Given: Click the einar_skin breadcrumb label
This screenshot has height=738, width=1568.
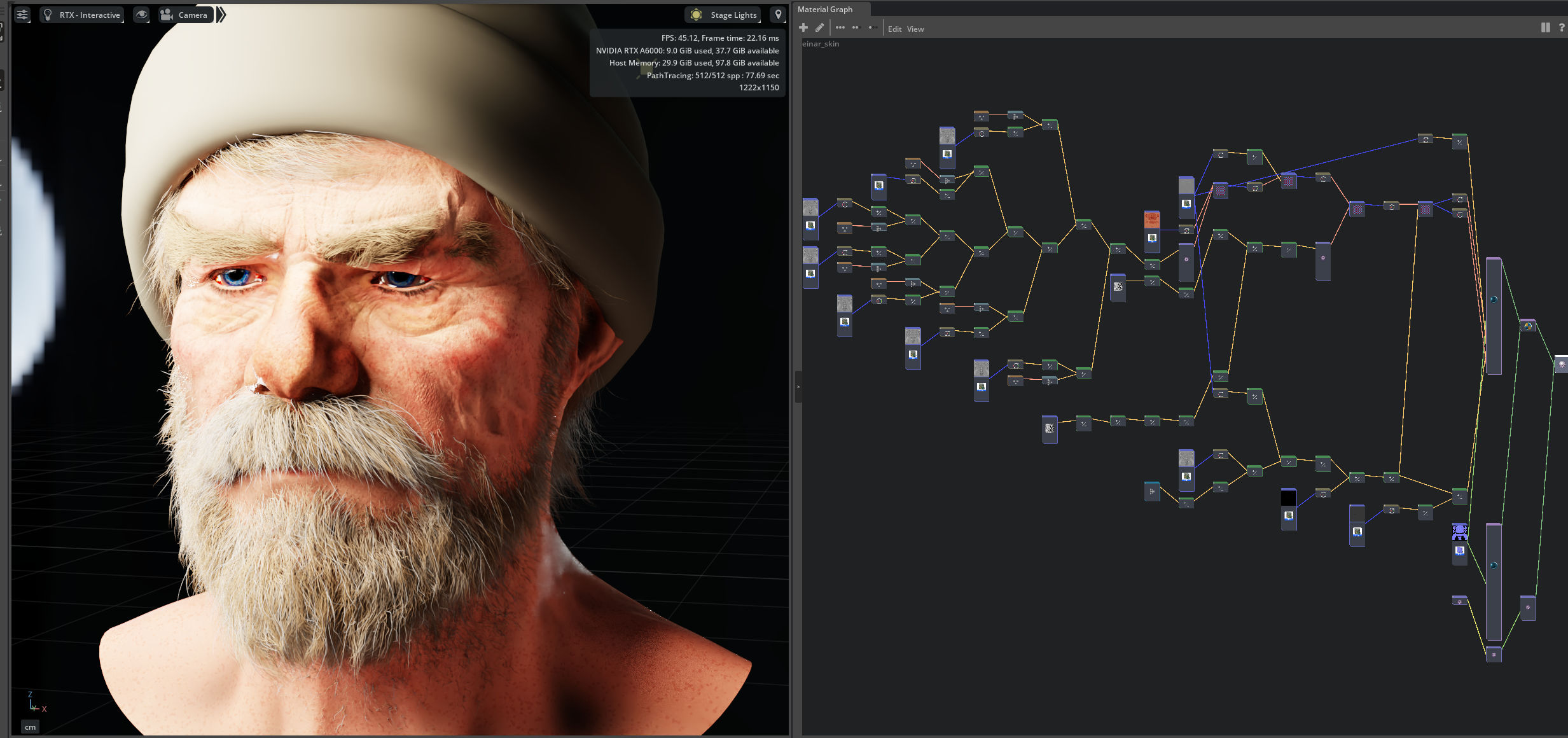Looking at the screenshot, I should point(821,44).
